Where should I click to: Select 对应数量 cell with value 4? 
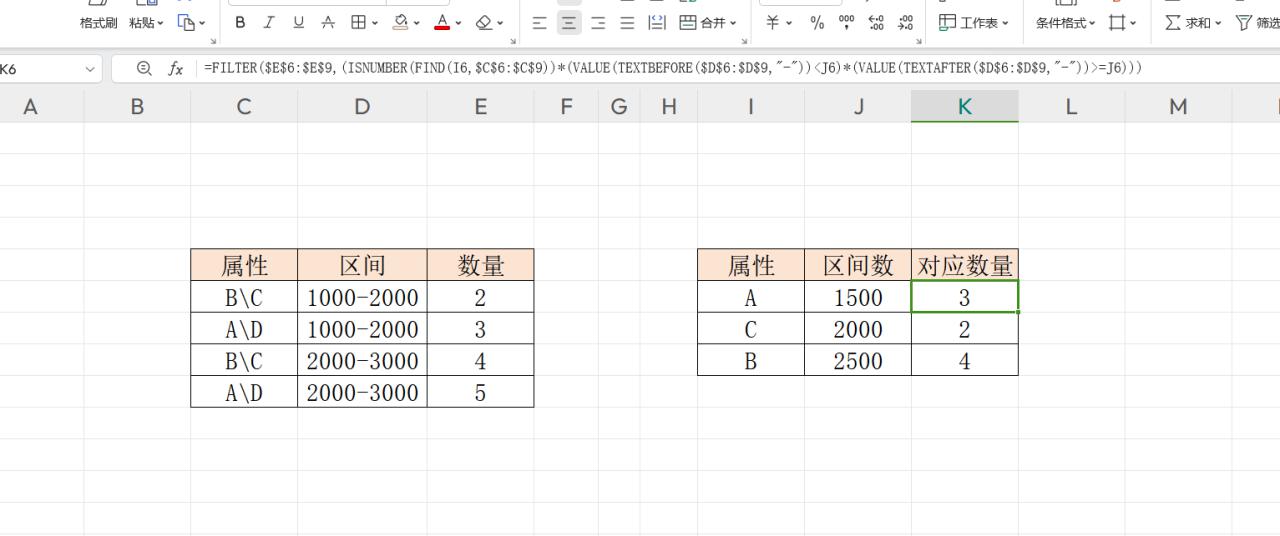(964, 361)
